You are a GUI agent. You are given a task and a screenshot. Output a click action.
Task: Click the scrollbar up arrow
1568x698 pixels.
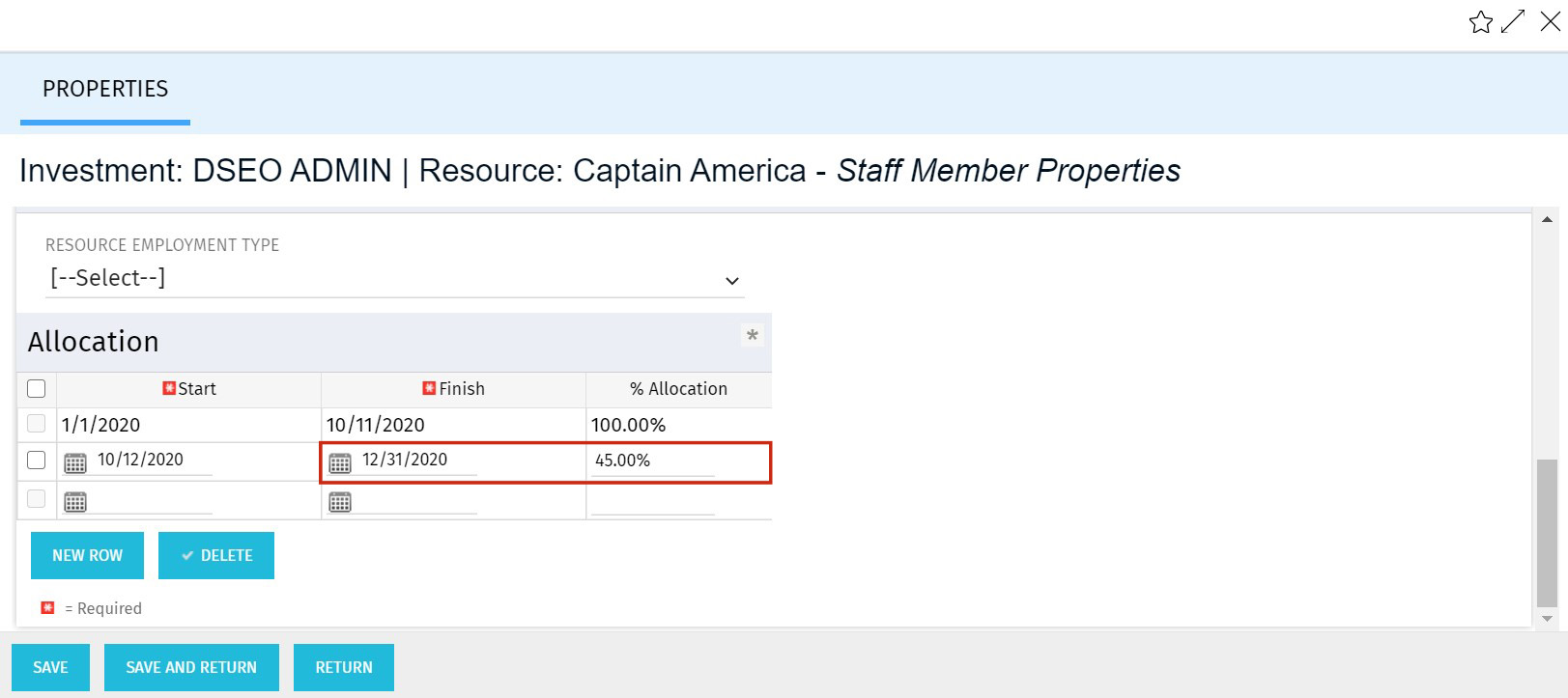pyautogui.click(x=1547, y=220)
